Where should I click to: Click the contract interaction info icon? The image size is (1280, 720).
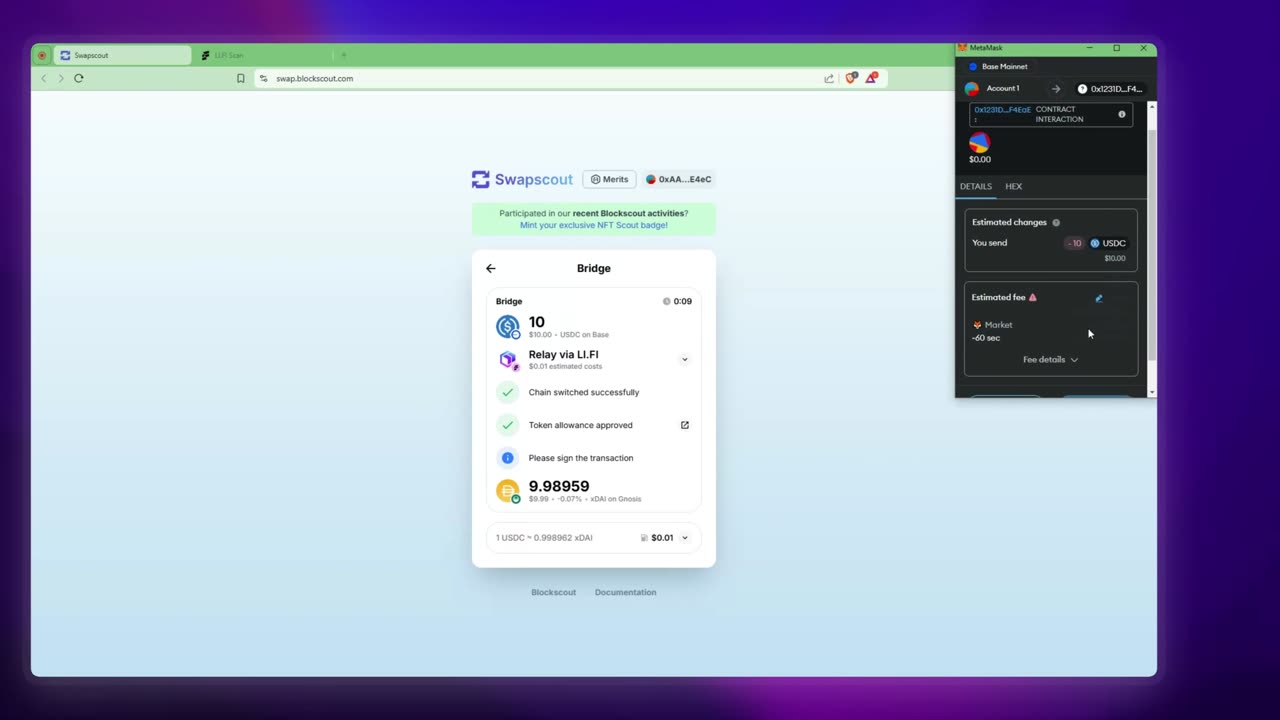coord(1121,114)
